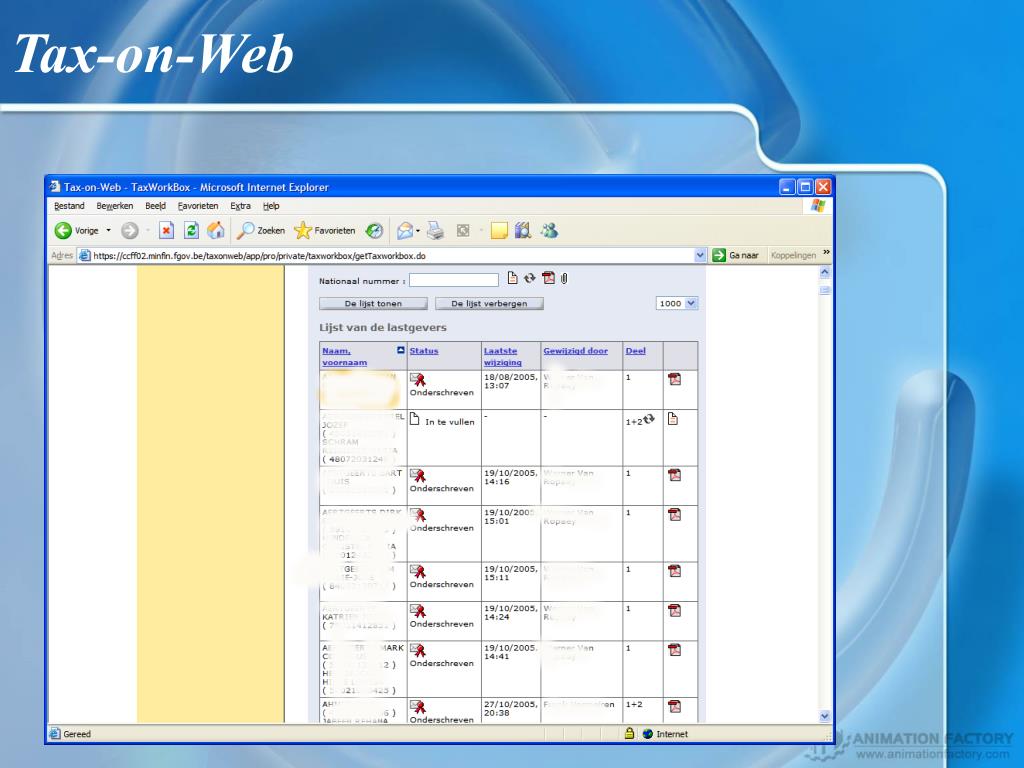Open document icon for In te vullen row
The width and height of the screenshot is (1024, 768).
click(x=673, y=419)
